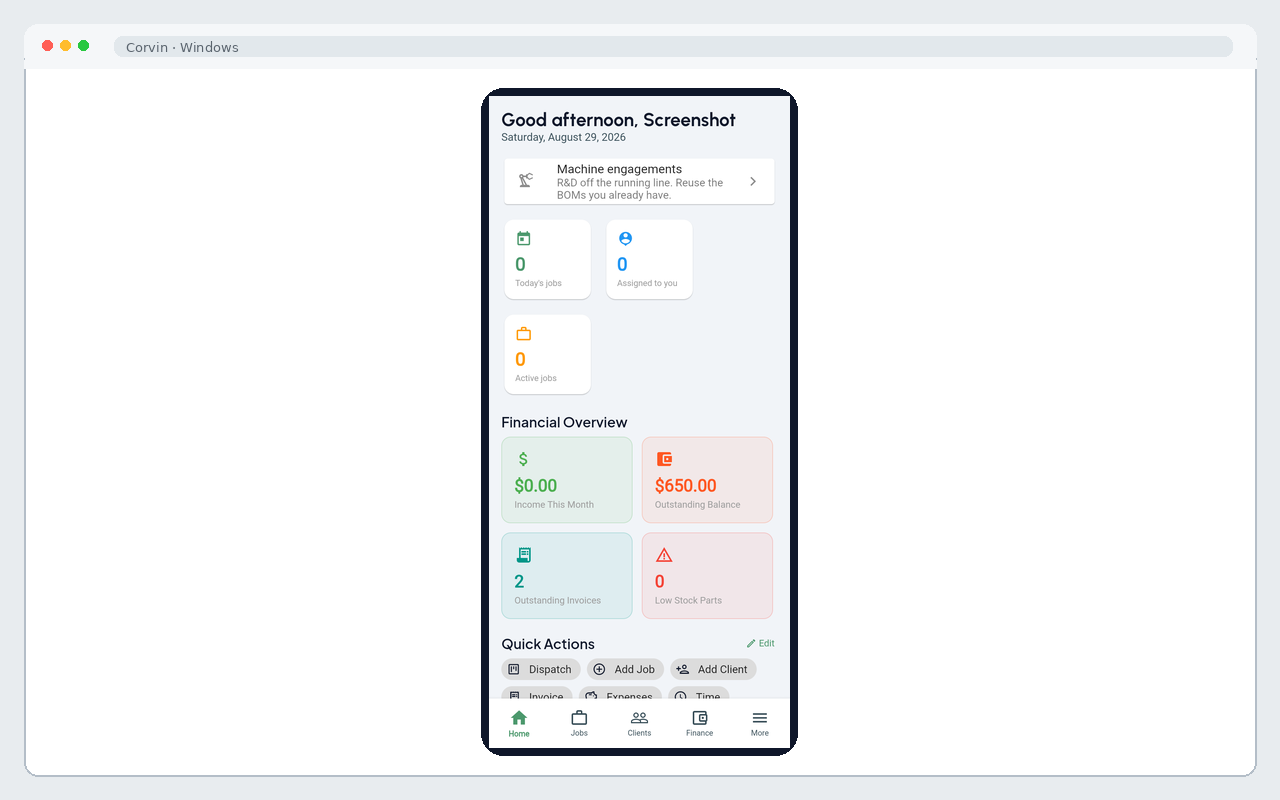This screenshot has width=1280, height=800.
Task: Open the Home tab house icon
Action: tap(518, 717)
